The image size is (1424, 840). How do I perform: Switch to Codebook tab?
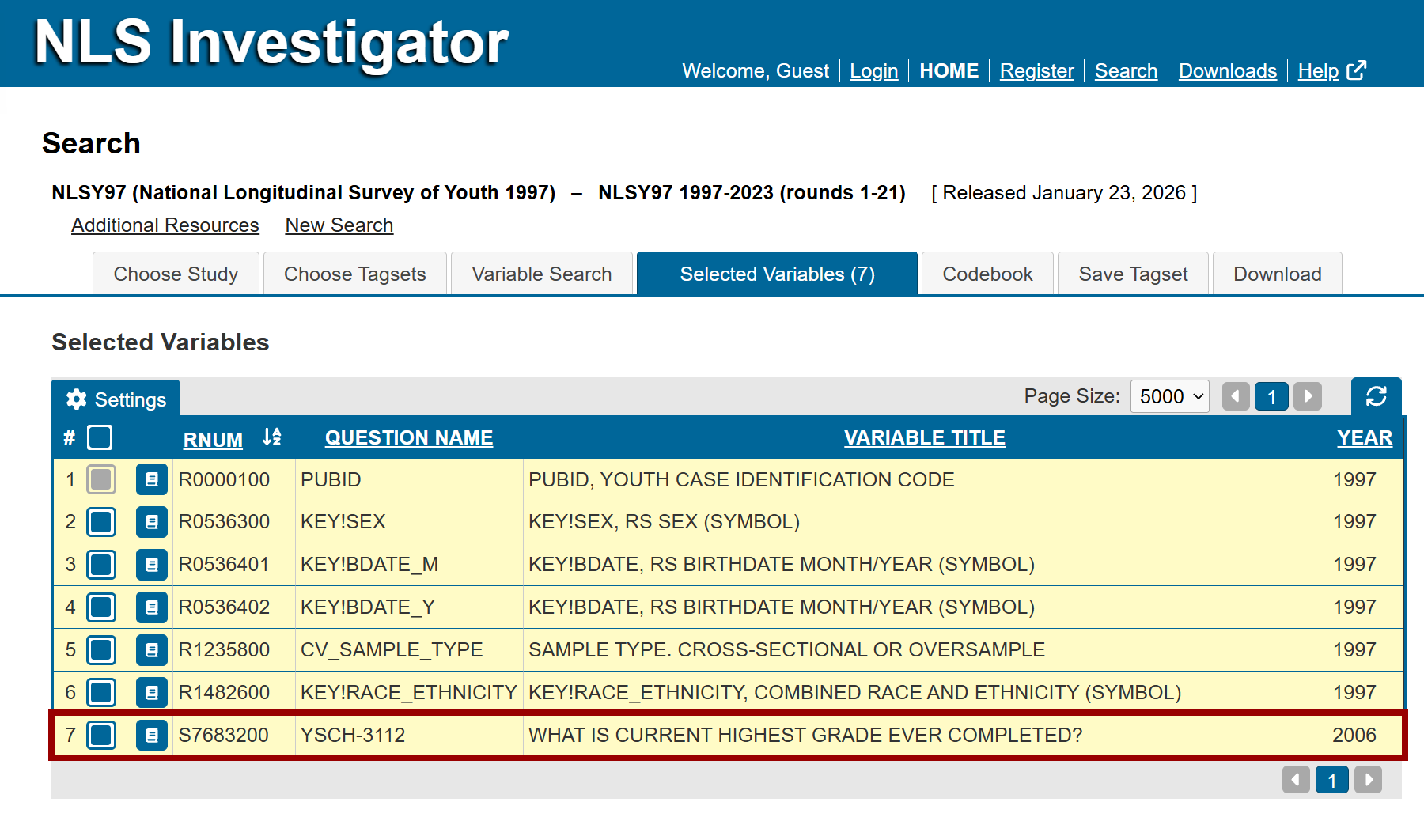coord(987,274)
